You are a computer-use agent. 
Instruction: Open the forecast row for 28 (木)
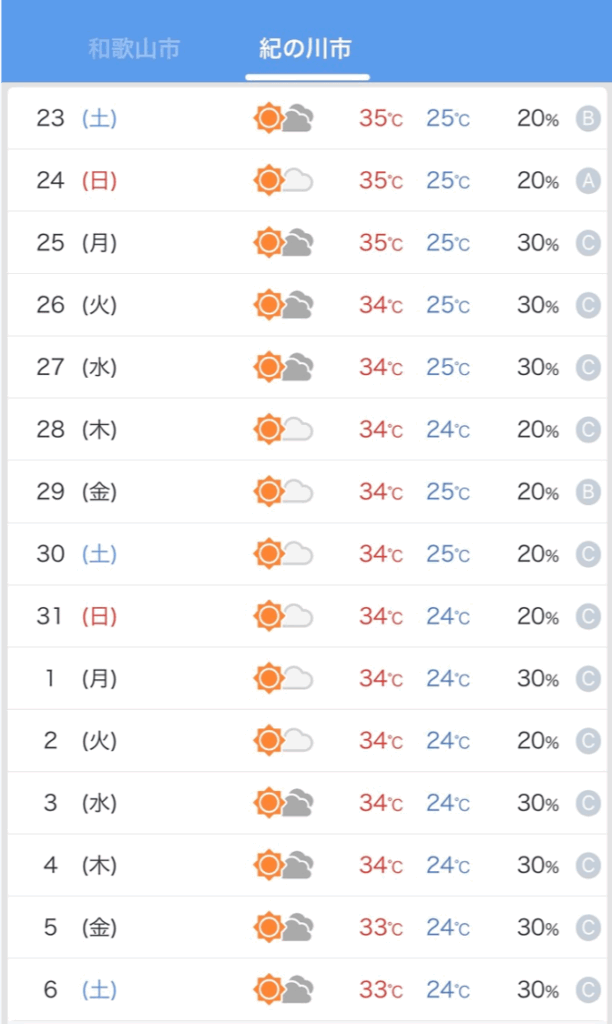click(x=307, y=429)
